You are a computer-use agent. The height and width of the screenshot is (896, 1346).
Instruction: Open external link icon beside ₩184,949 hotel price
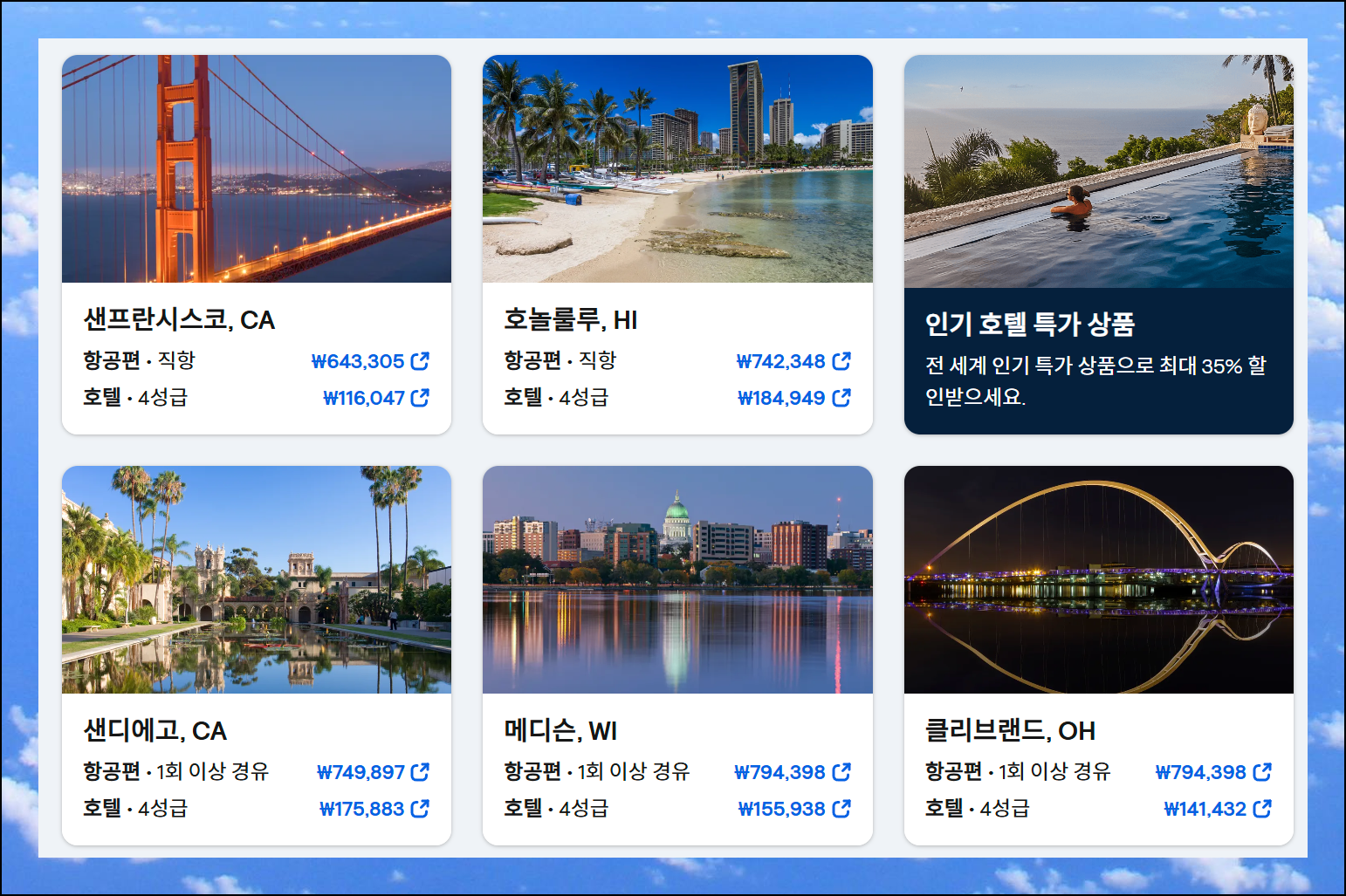click(x=841, y=398)
